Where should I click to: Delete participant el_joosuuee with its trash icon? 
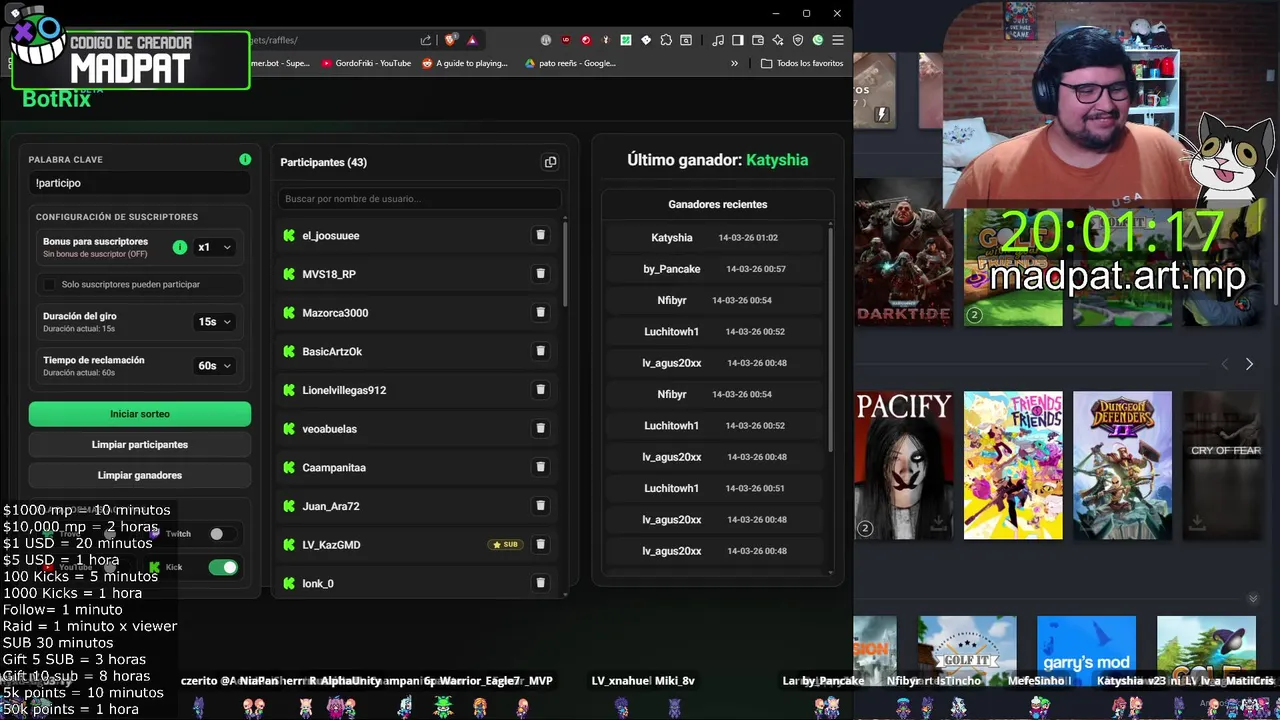click(x=540, y=235)
